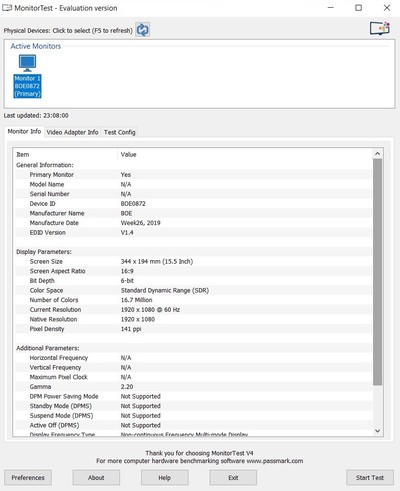This screenshot has height=491, width=400.
Task: Select the Maximum Pixel Clock row
Action: click(x=193, y=377)
